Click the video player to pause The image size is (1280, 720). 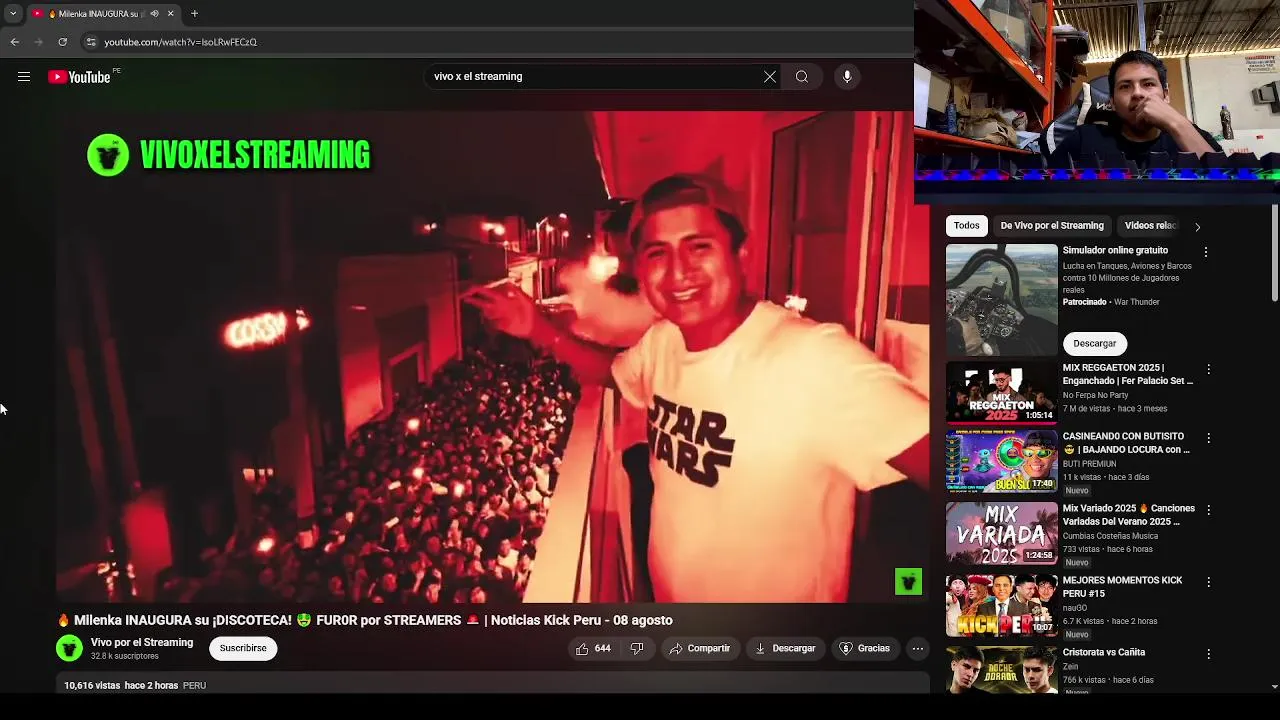tap(492, 356)
